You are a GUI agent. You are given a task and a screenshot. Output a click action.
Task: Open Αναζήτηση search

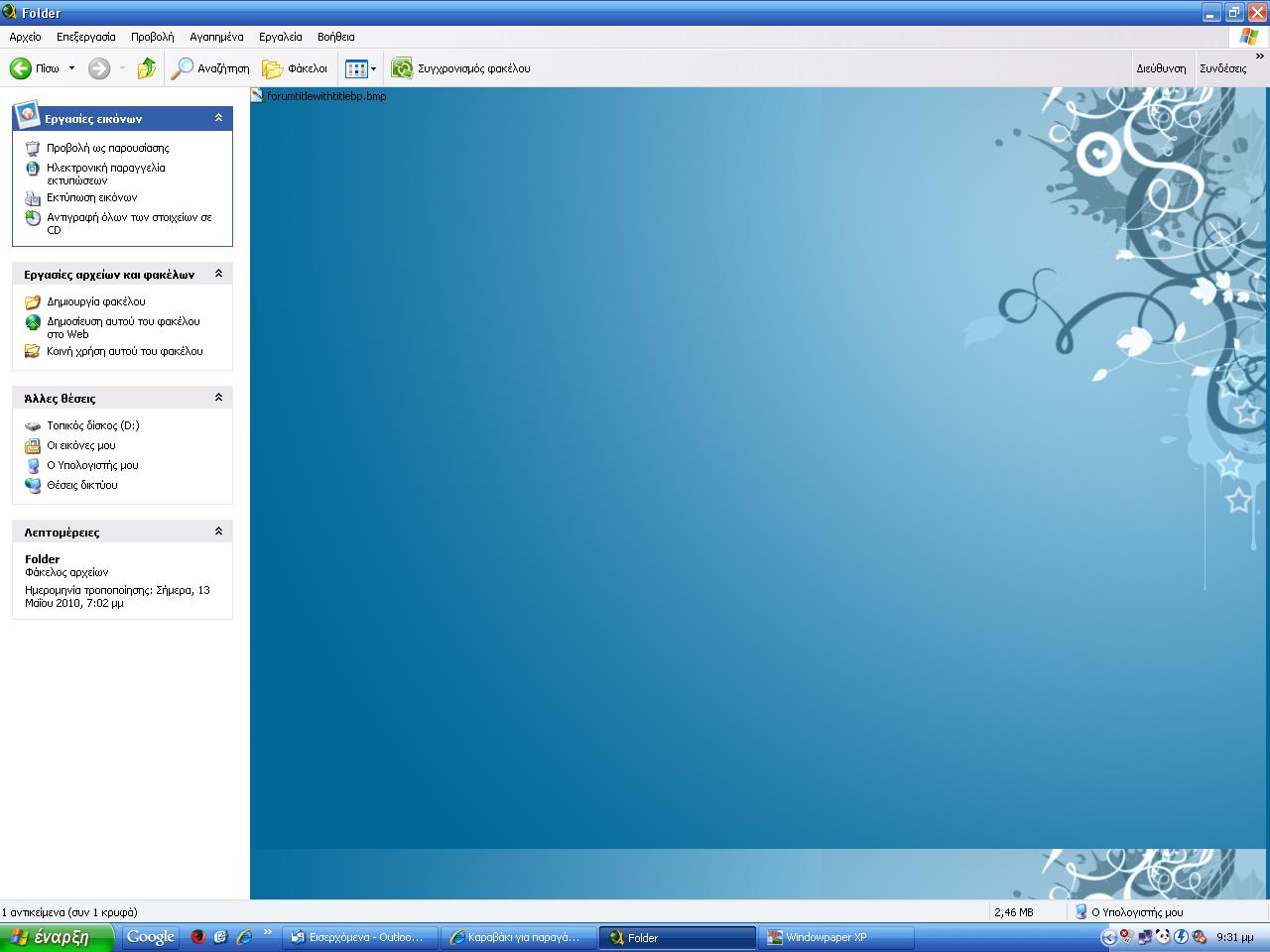pos(210,68)
